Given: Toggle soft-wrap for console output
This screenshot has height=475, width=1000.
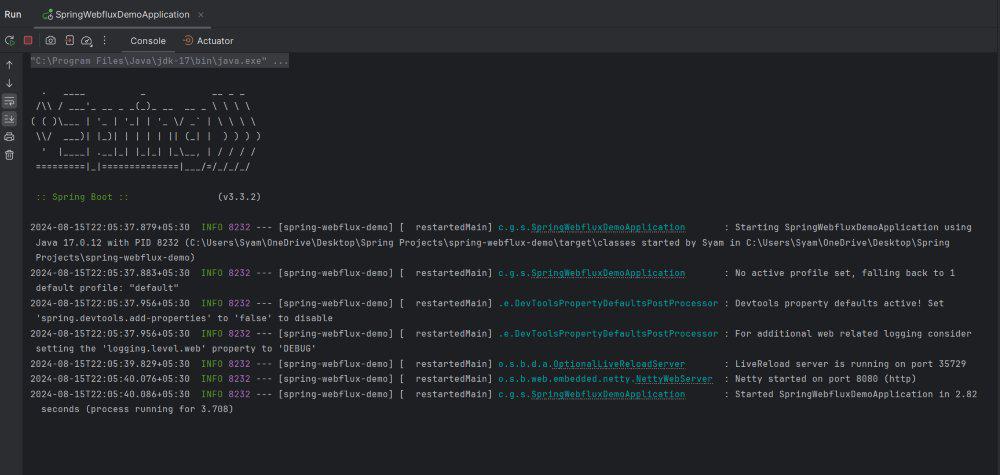Looking at the screenshot, I should coord(9,101).
